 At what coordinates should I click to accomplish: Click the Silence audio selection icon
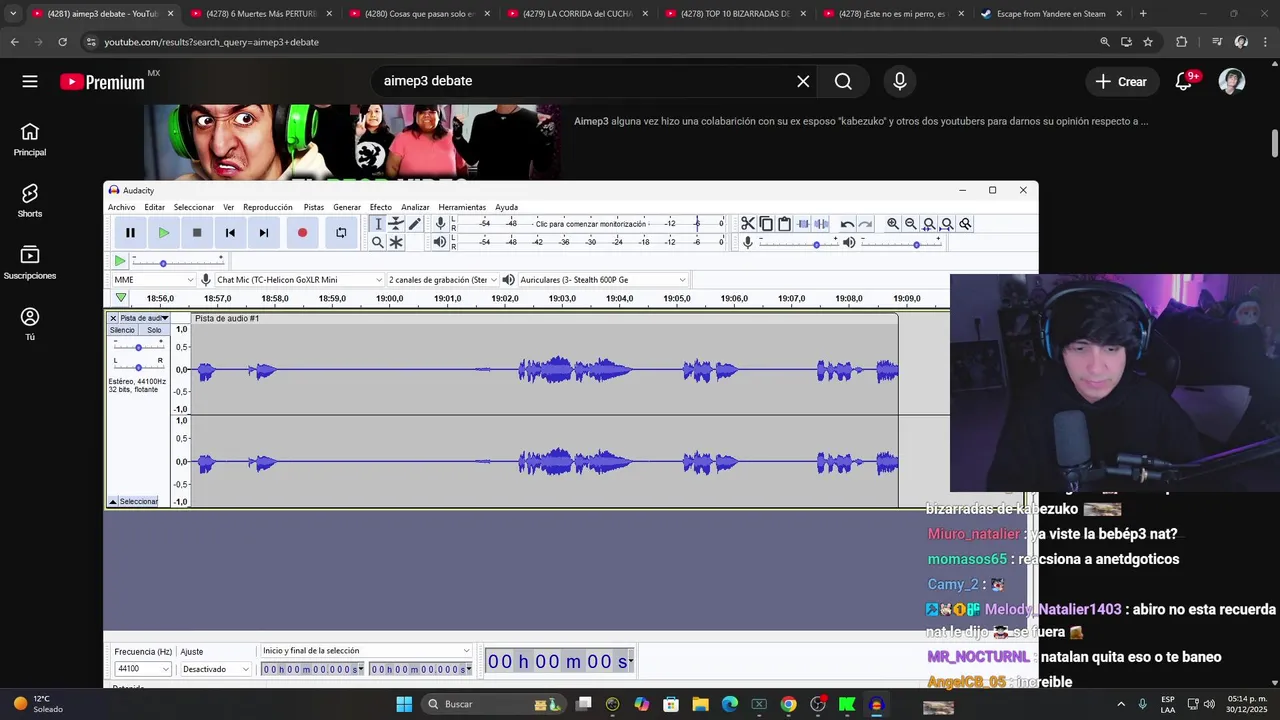[x=822, y=224]
